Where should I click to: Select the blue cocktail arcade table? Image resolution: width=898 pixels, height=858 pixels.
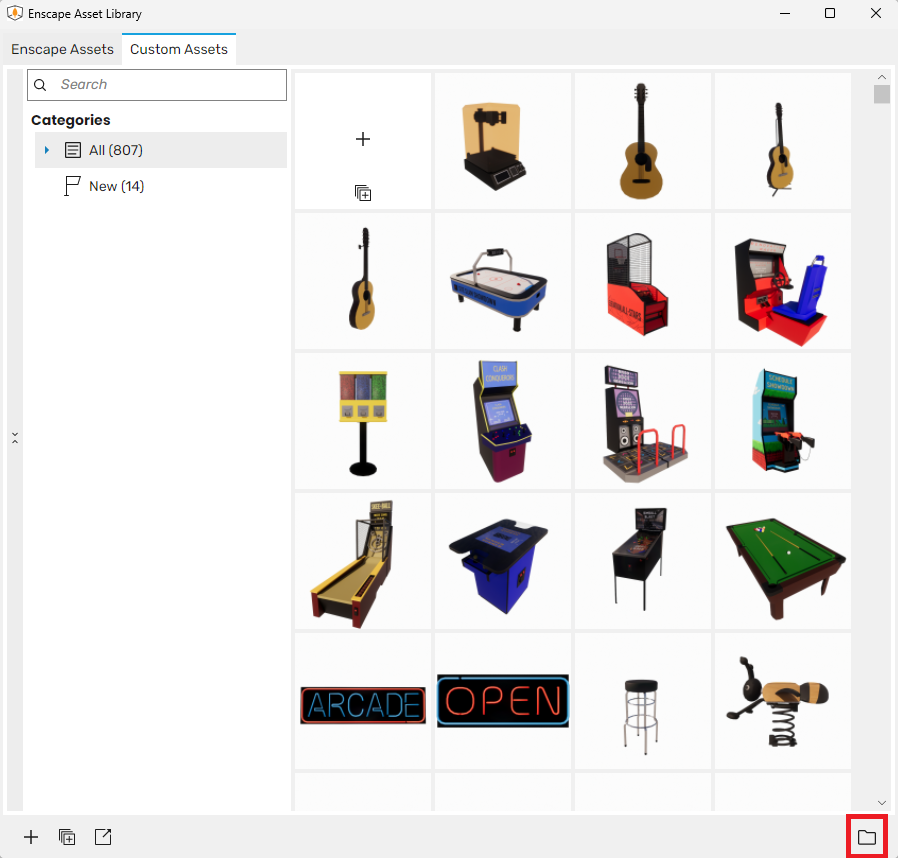tap(503, 561)
